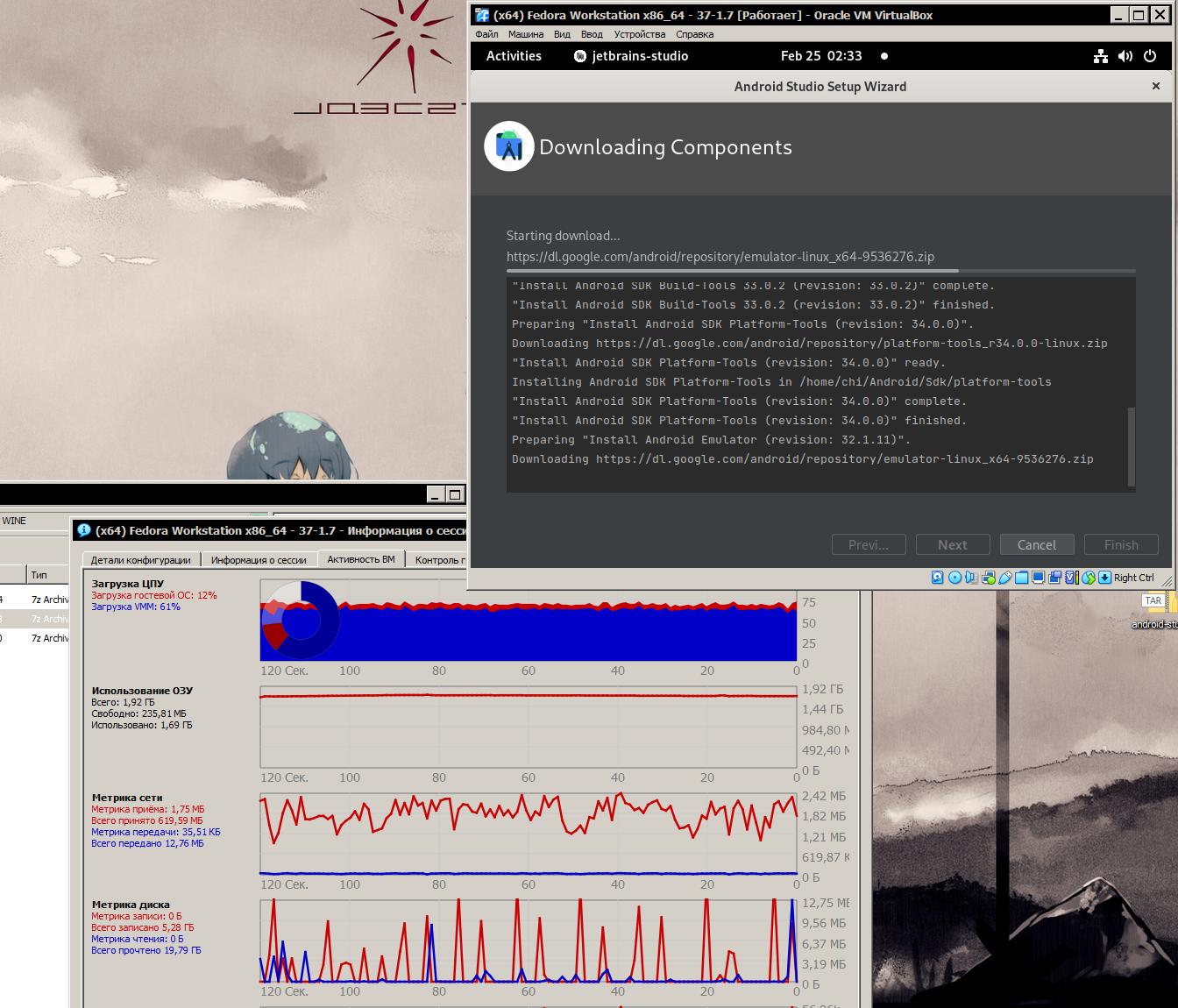Click the install log vertical scrollbar
This screenshot has height=1008, width=1178.
click(x=1131, y=447)
